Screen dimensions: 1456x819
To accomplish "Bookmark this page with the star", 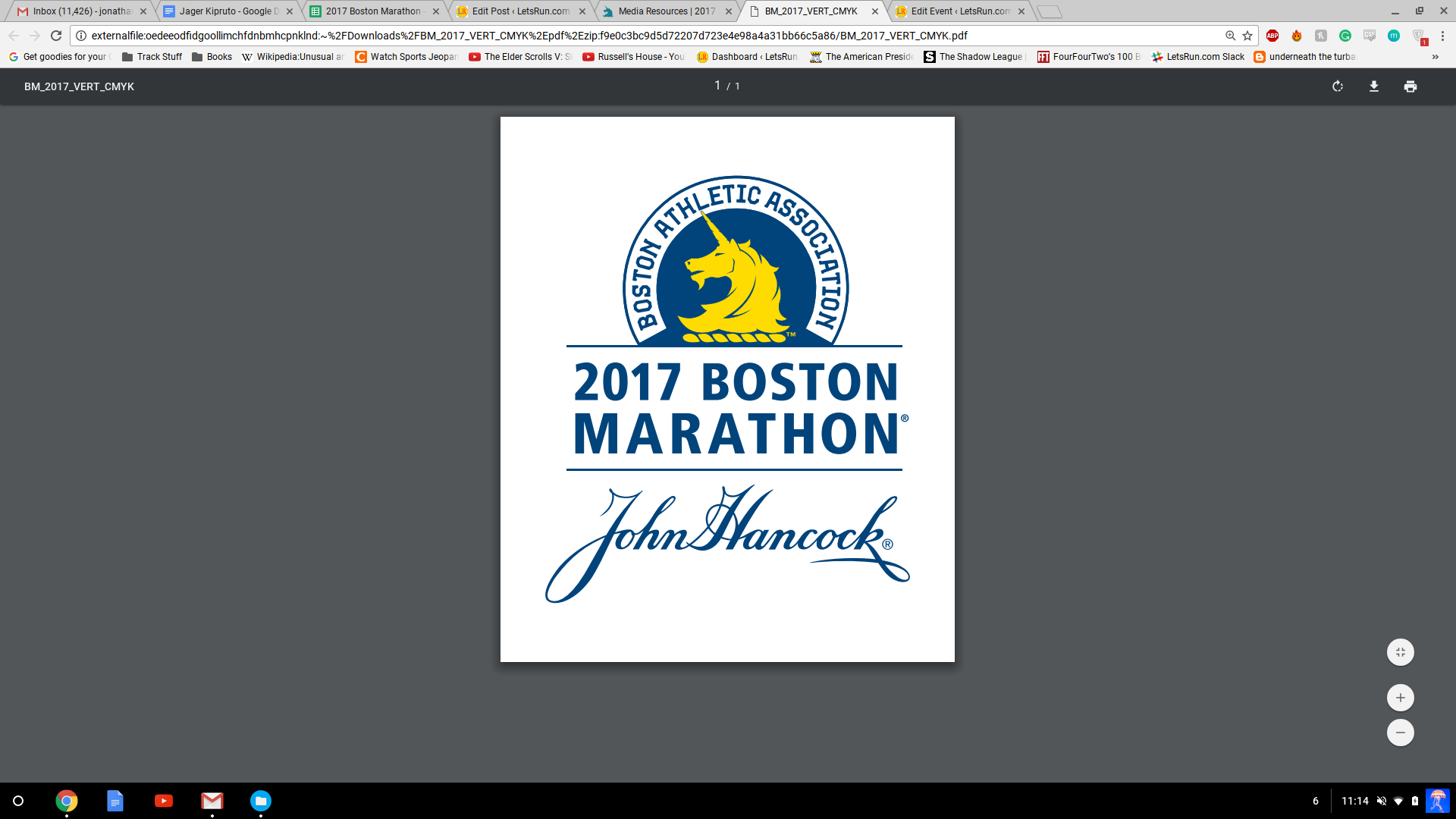I will coord(1247,36).
